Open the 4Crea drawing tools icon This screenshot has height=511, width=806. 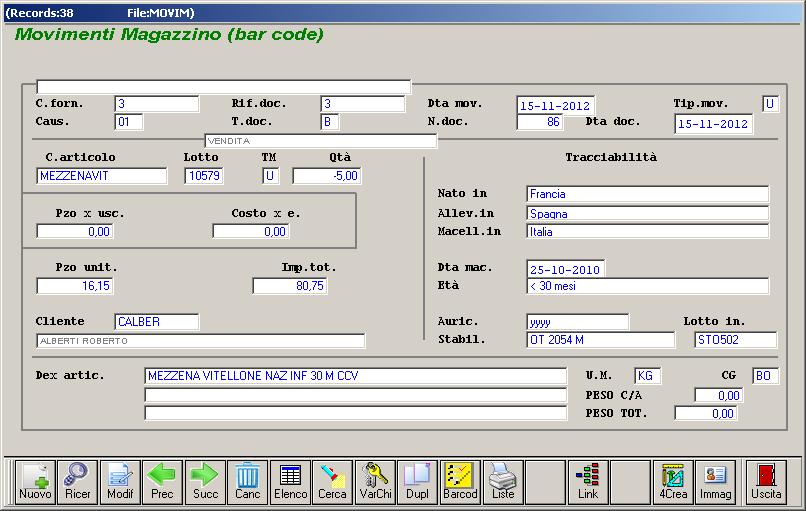click(673, 481)
